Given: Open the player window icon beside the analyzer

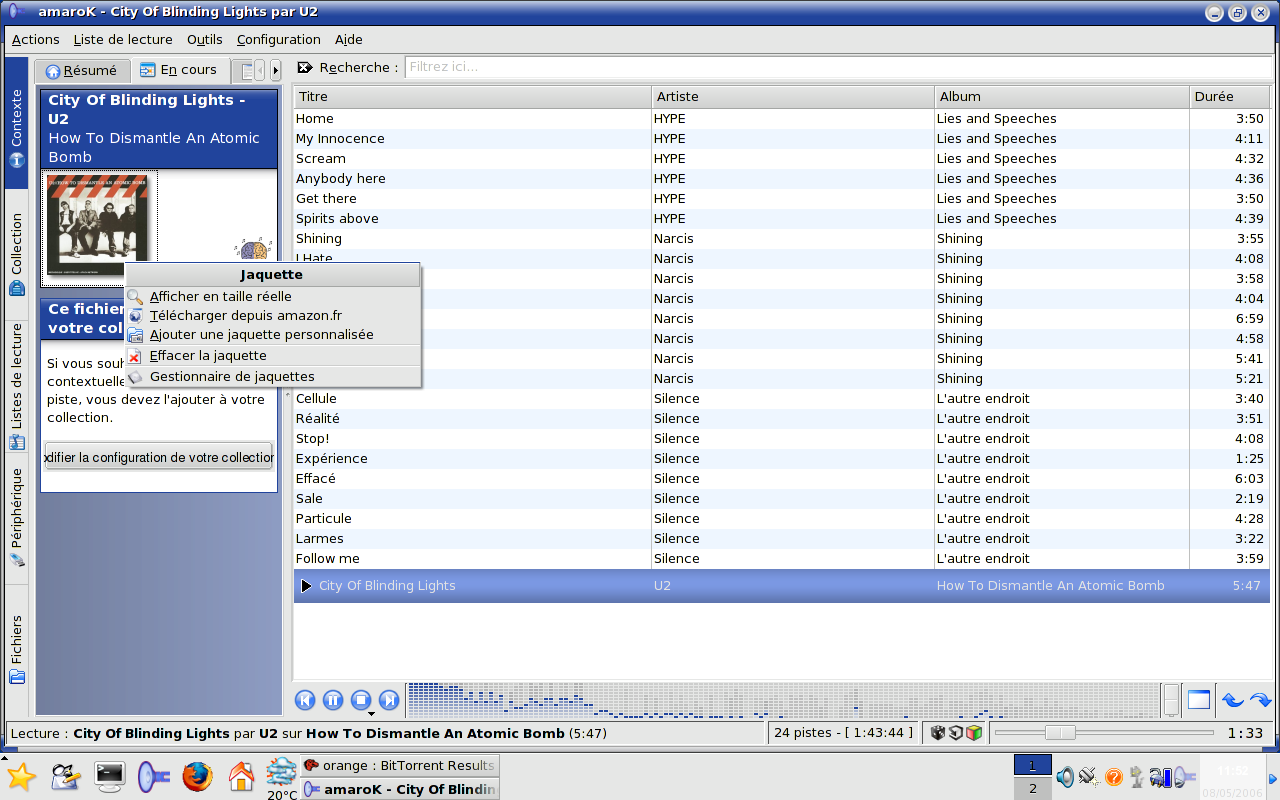Looking at the screenshot, I should point(1199,700).
